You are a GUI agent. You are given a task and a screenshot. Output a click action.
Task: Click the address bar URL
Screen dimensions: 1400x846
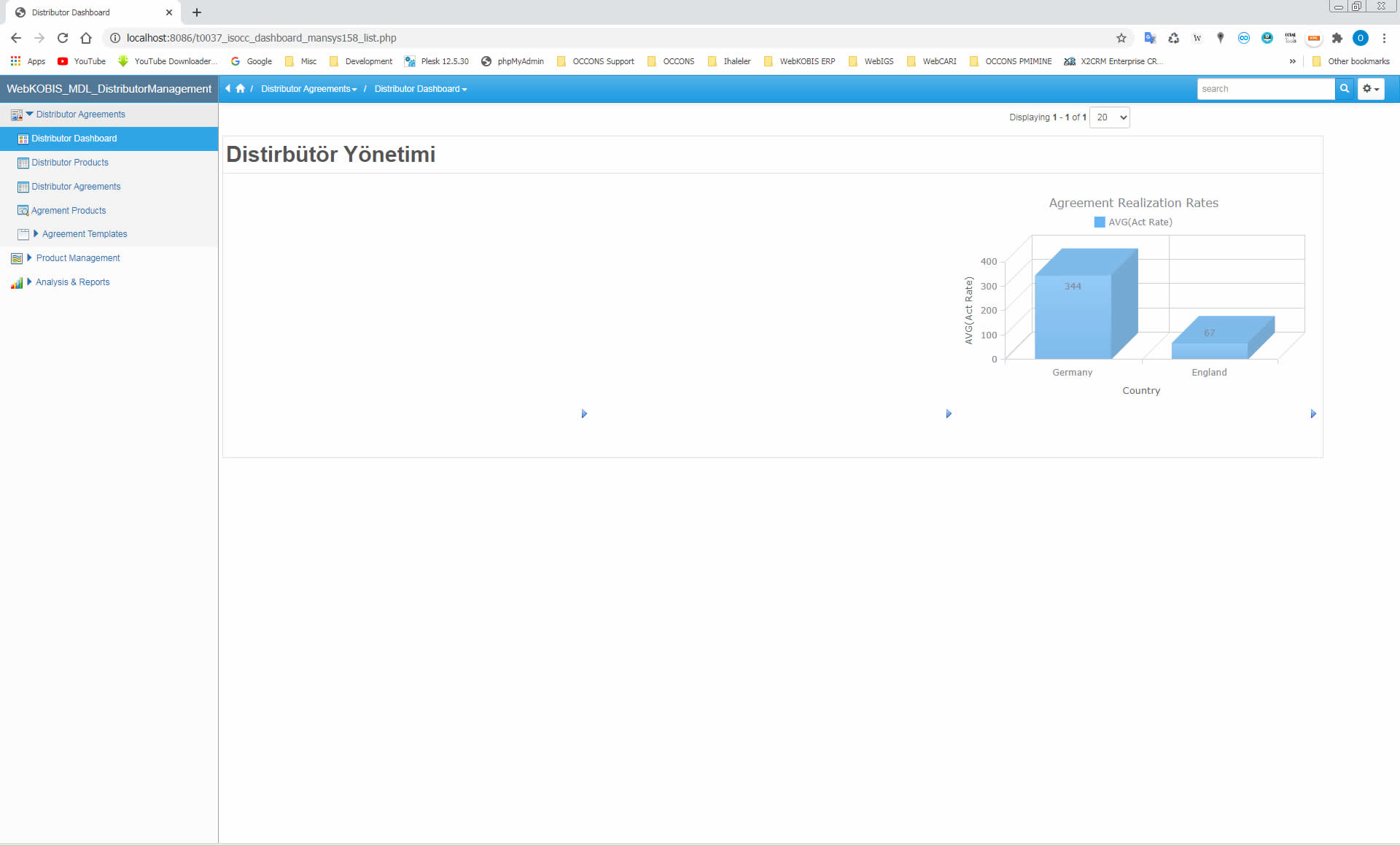point(262,38)
